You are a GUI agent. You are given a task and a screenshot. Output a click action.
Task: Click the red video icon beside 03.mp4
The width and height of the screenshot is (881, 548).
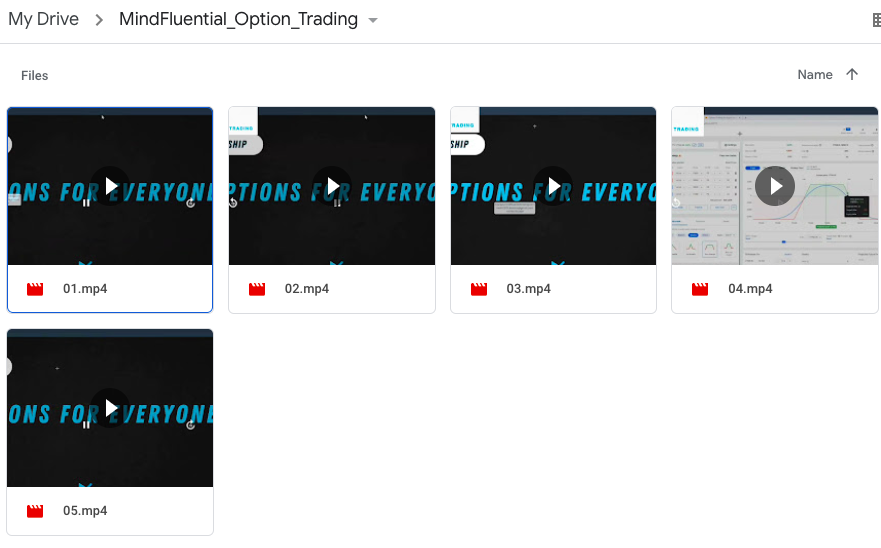pos(479,289)
